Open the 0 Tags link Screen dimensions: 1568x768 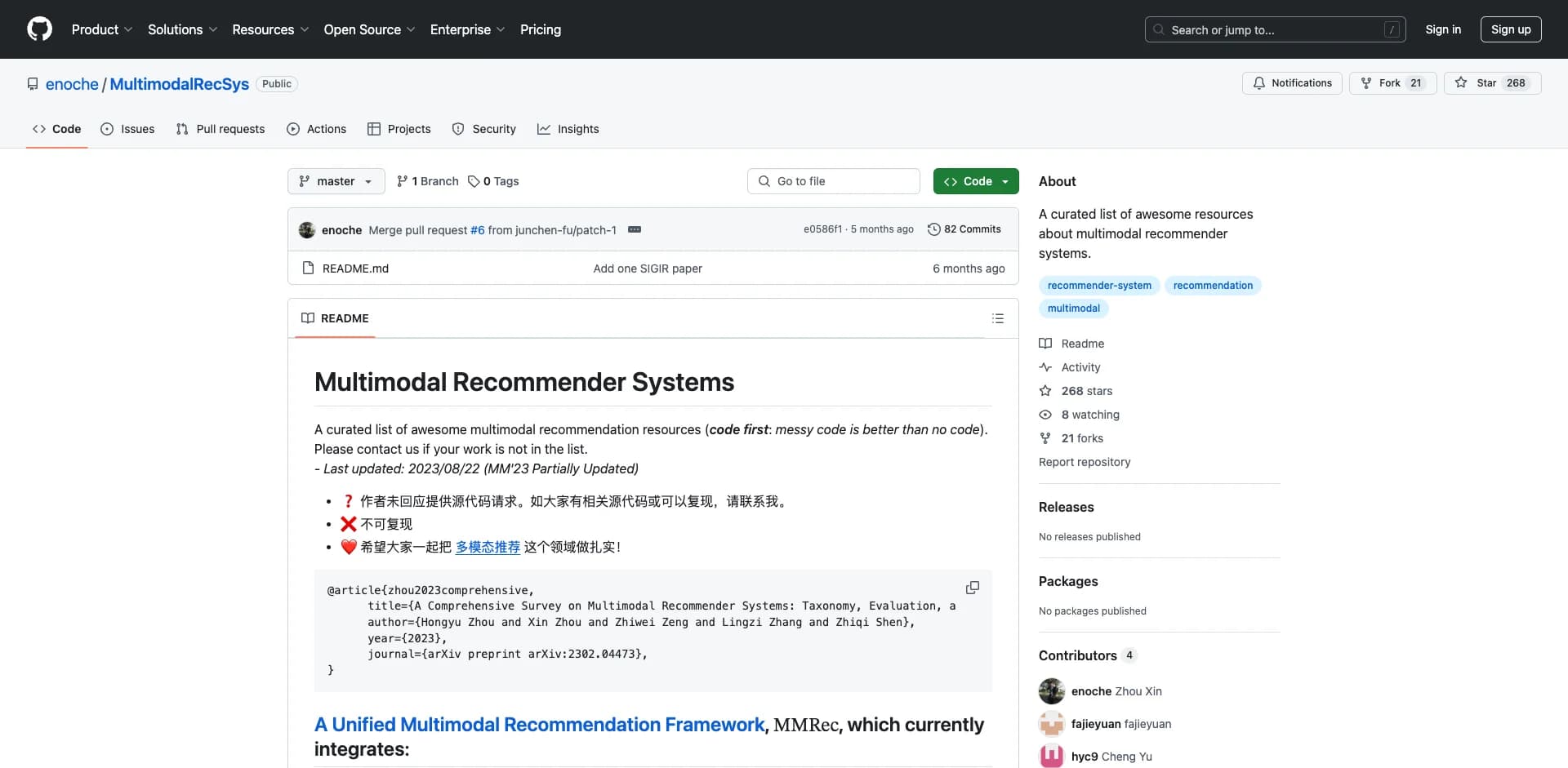pos(493,181)
